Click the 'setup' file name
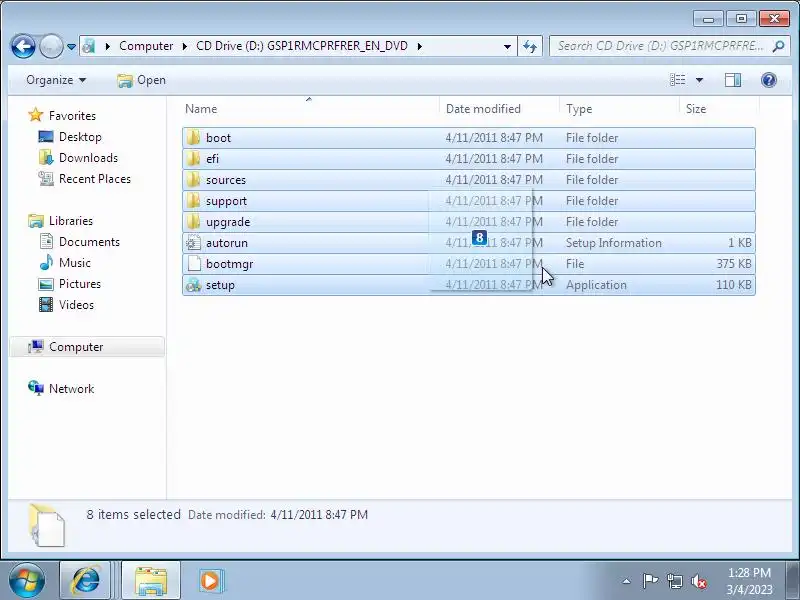 [x=220, y=285]
